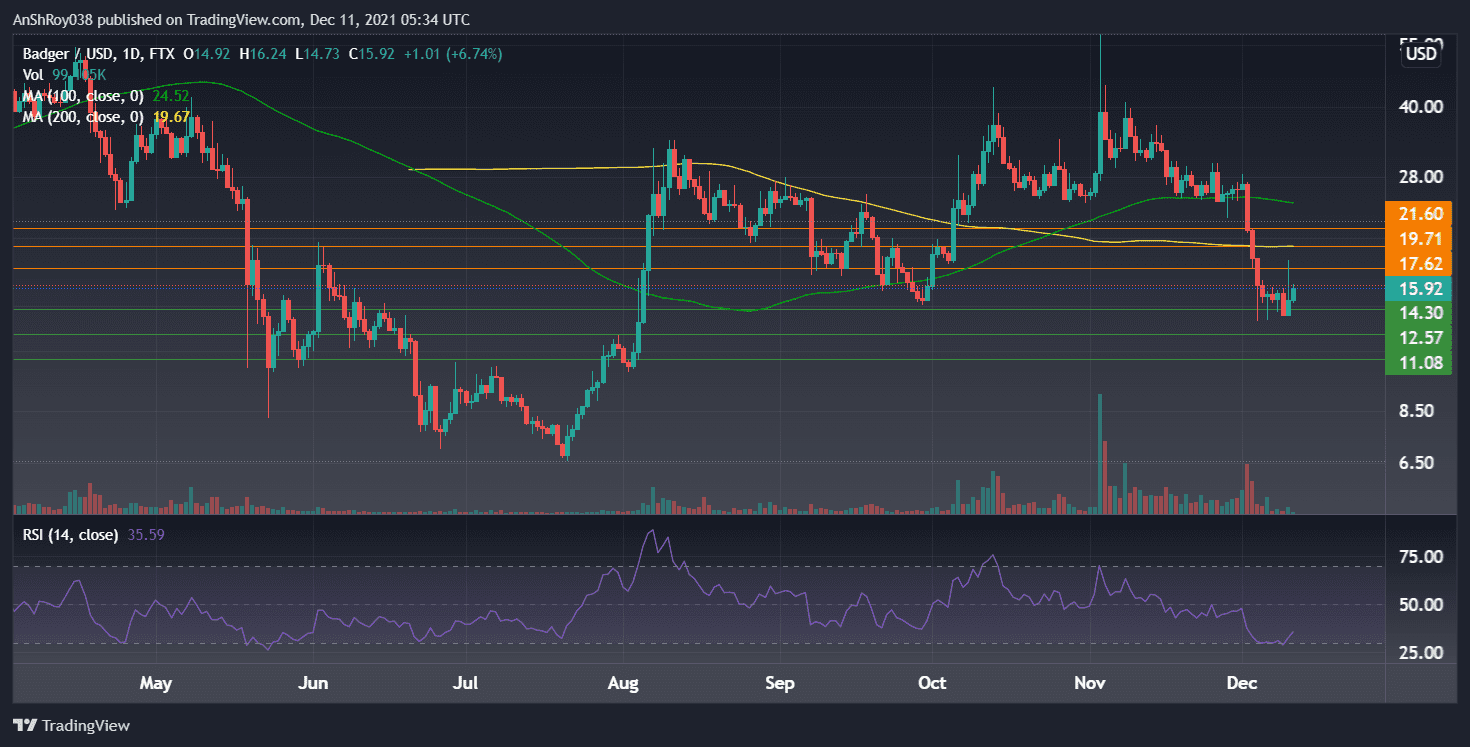Click the orange 21.60 resistance level label
The height and width of the screenshot is (747, 1470).
coord(1418,213)
